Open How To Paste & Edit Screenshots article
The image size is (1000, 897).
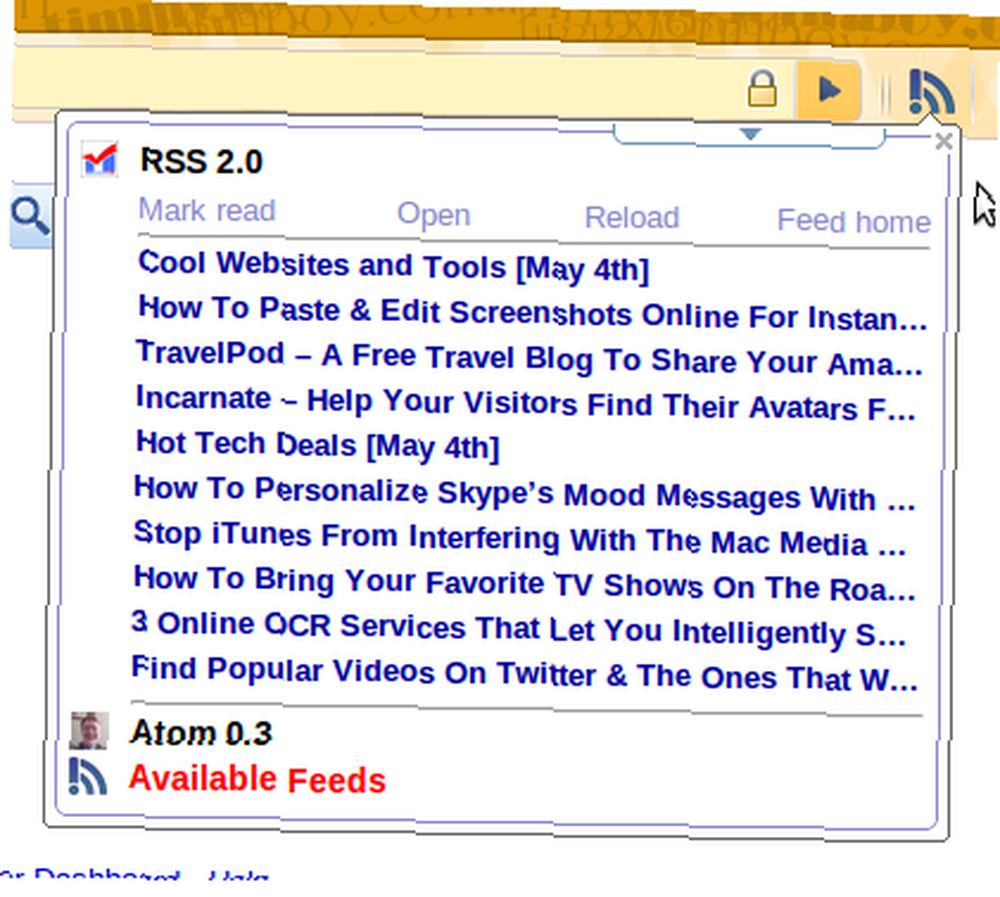pyautogui.click(x=533, y=313)
